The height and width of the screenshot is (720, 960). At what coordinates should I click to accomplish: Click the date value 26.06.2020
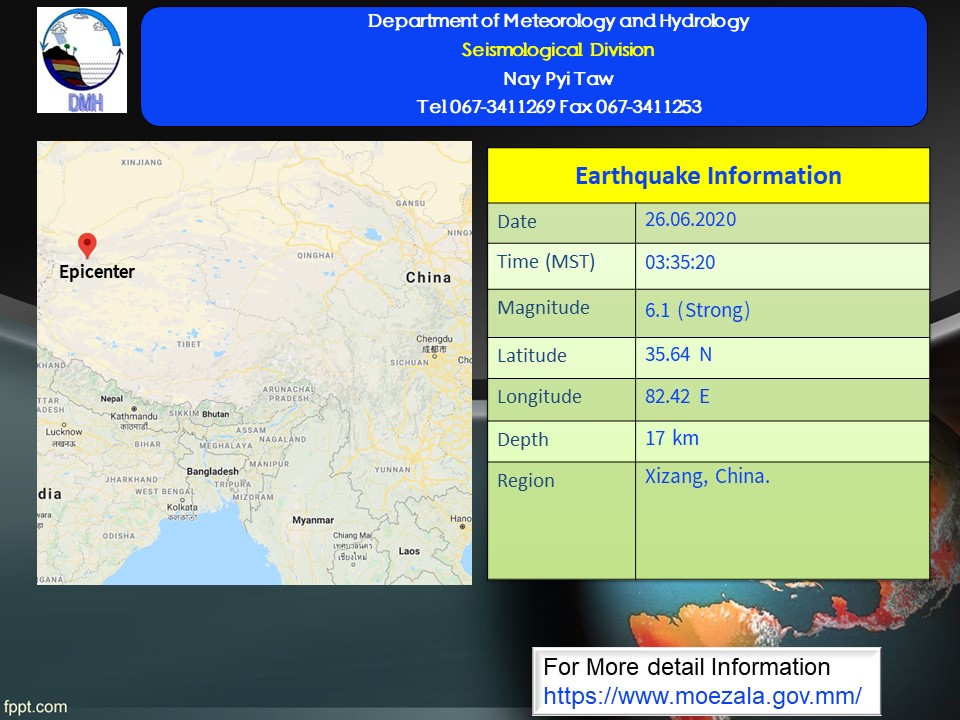[x=690, y=220]
